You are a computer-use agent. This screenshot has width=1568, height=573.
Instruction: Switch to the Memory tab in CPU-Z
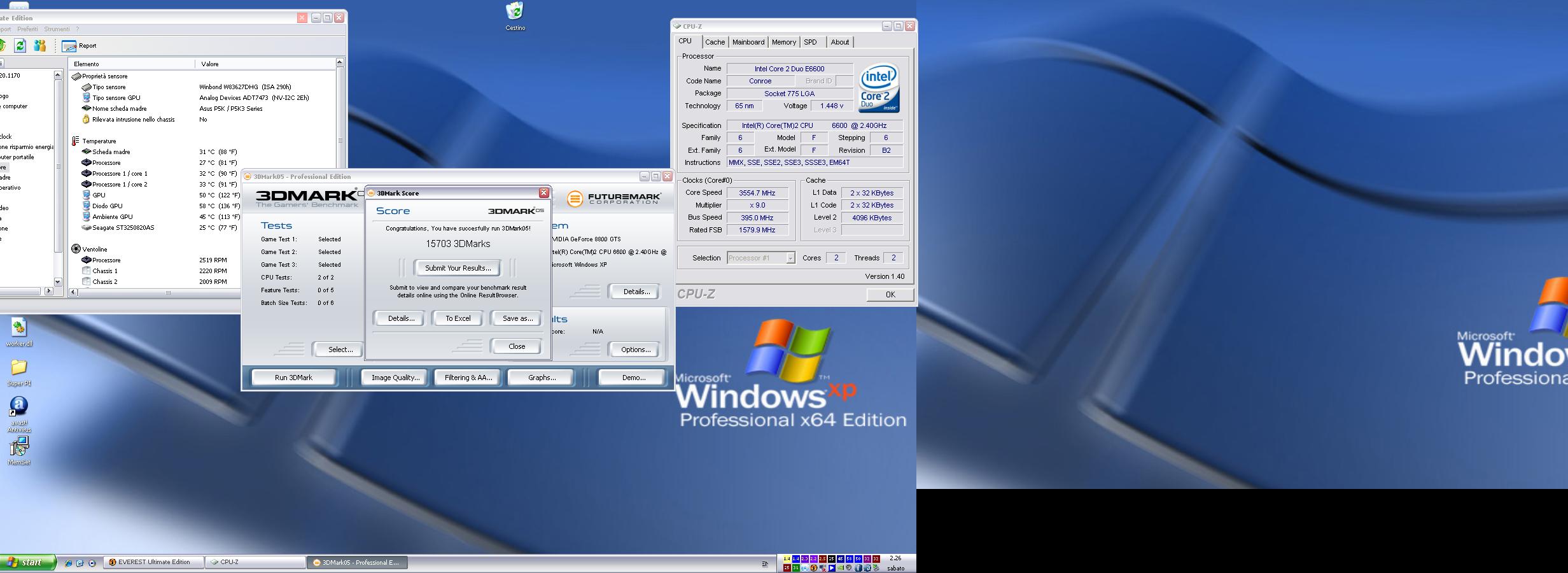click(x=783, y=42)
